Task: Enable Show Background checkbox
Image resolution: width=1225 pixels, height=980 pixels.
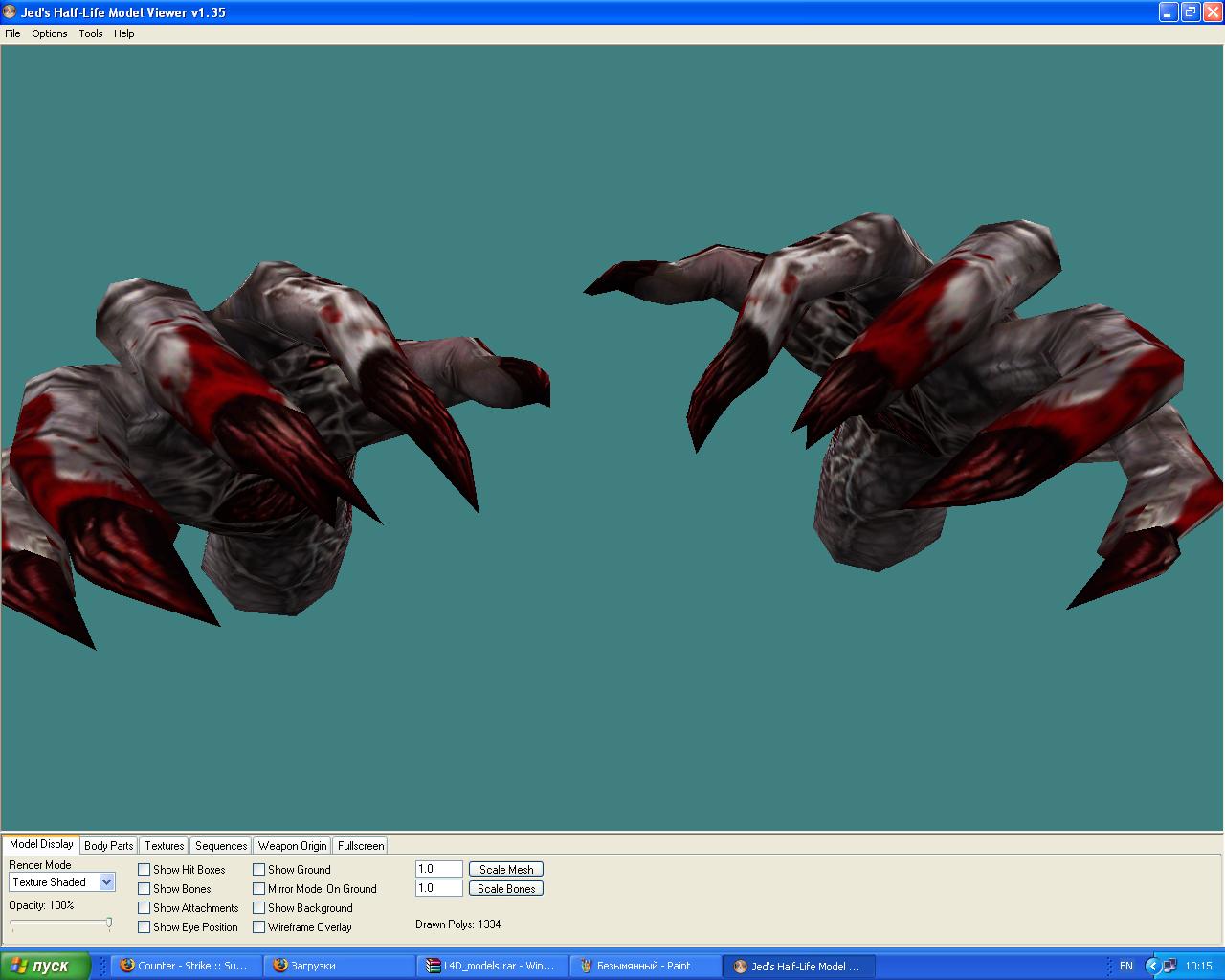Action: (259, 908)
